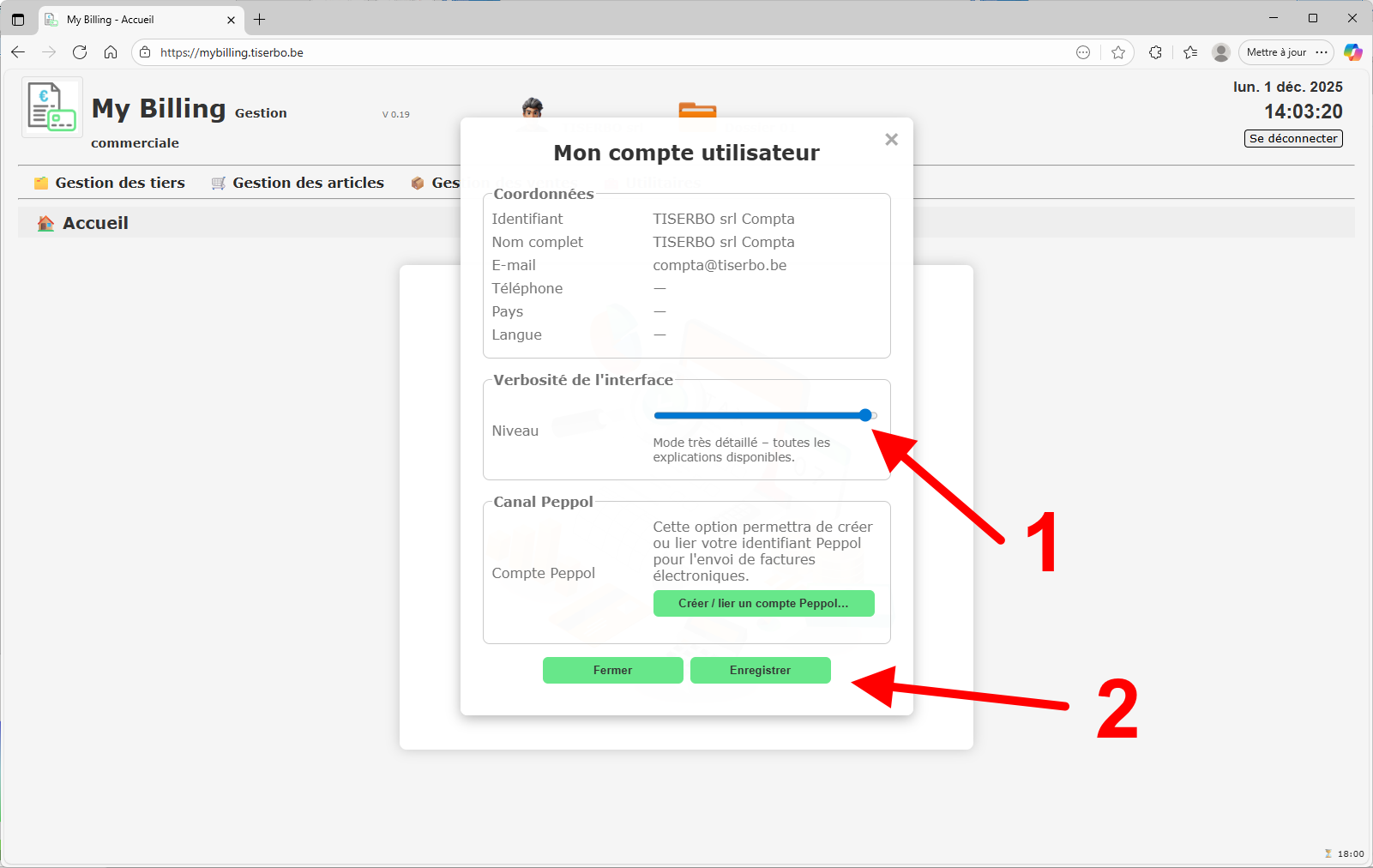This screenshot has width=1373, height=868.
Task: Go to browser home page icon
Action: coord(111,52)
